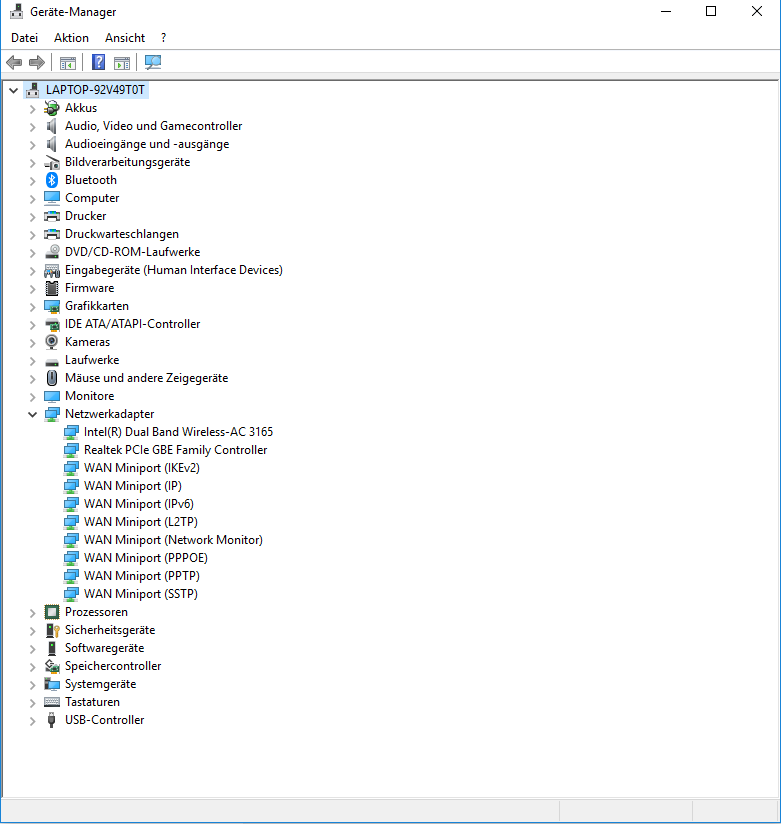Screen dimensions: 781x824
Task: Select the Monitore label
Action: point(90,396)
